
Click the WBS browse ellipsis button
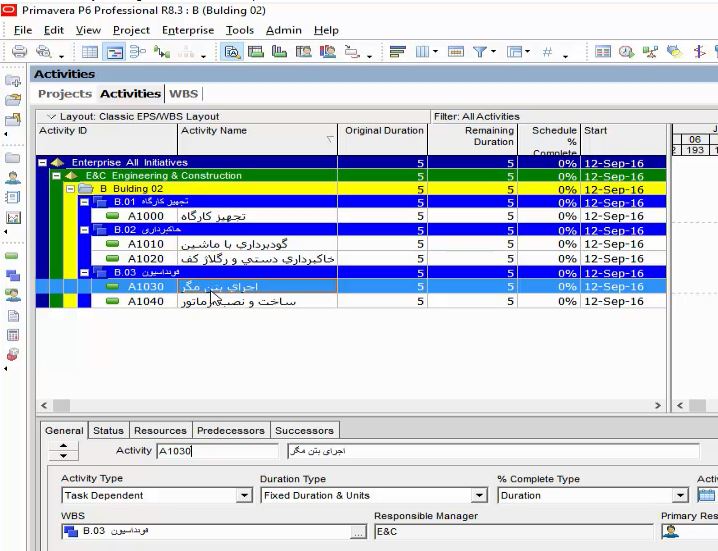pos(359,532)
